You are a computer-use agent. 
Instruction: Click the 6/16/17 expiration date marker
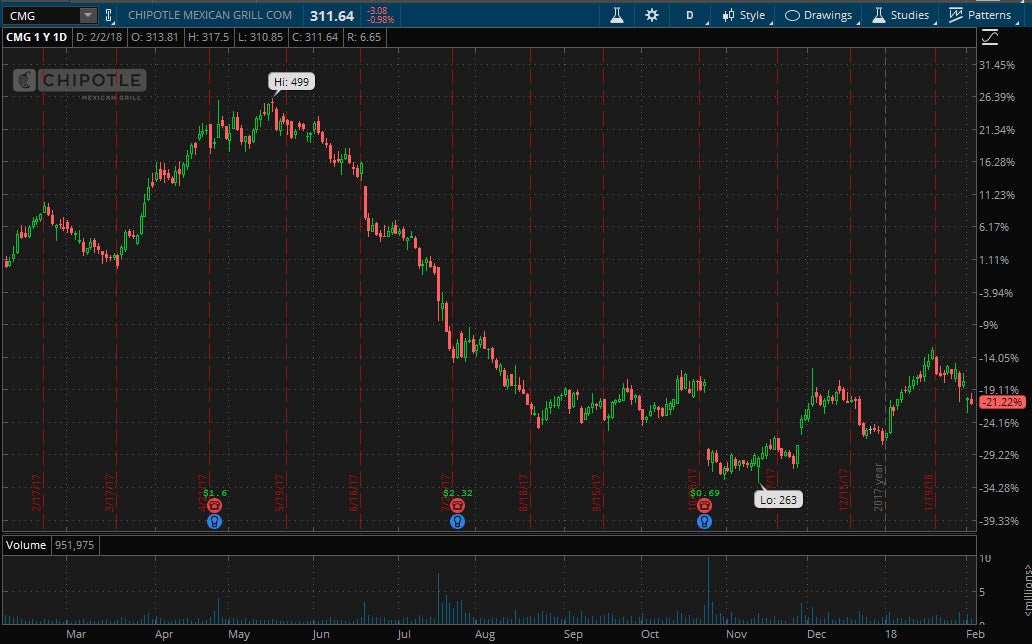[x=353, y=493]
